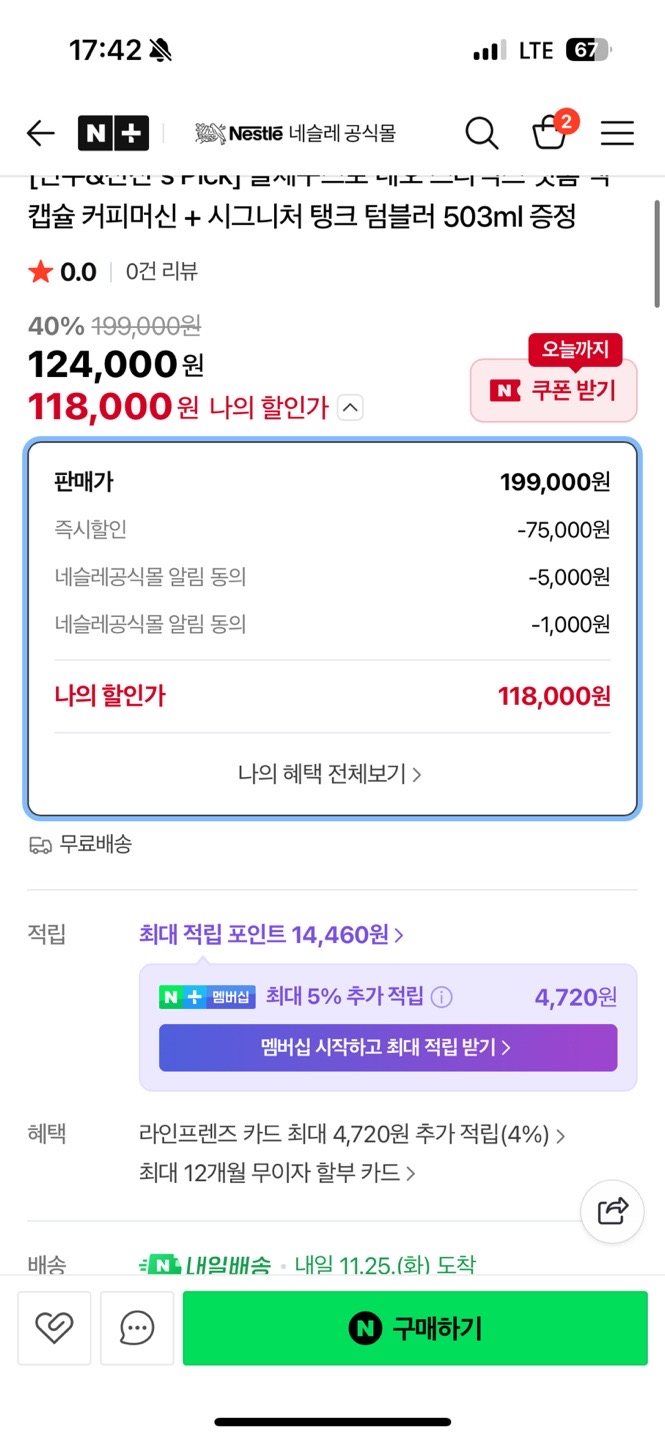This screenshot has width=665, height=1440.
Task: Add product to wishlist heart icon
Action: (x=54, y=1328)
